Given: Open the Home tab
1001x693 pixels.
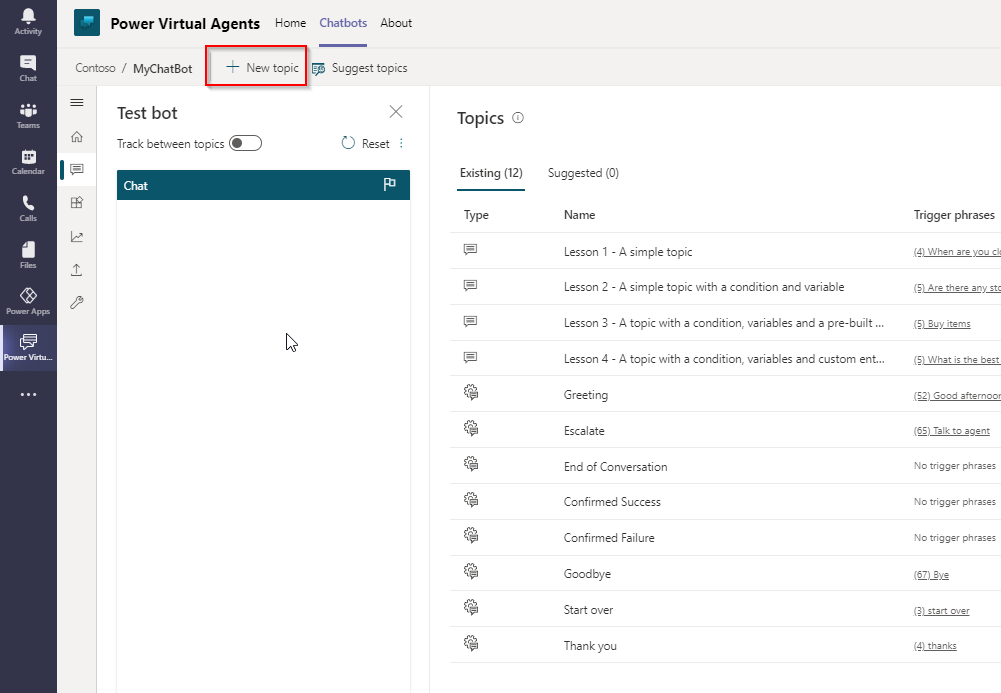Looking at the screenshot, I should 290,23.
